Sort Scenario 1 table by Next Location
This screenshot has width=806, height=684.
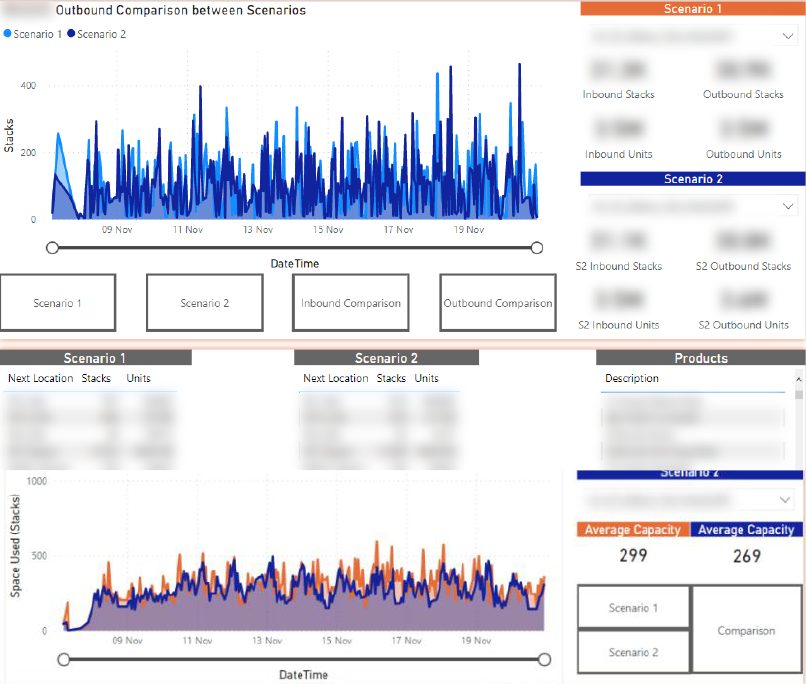click(40, 379)
